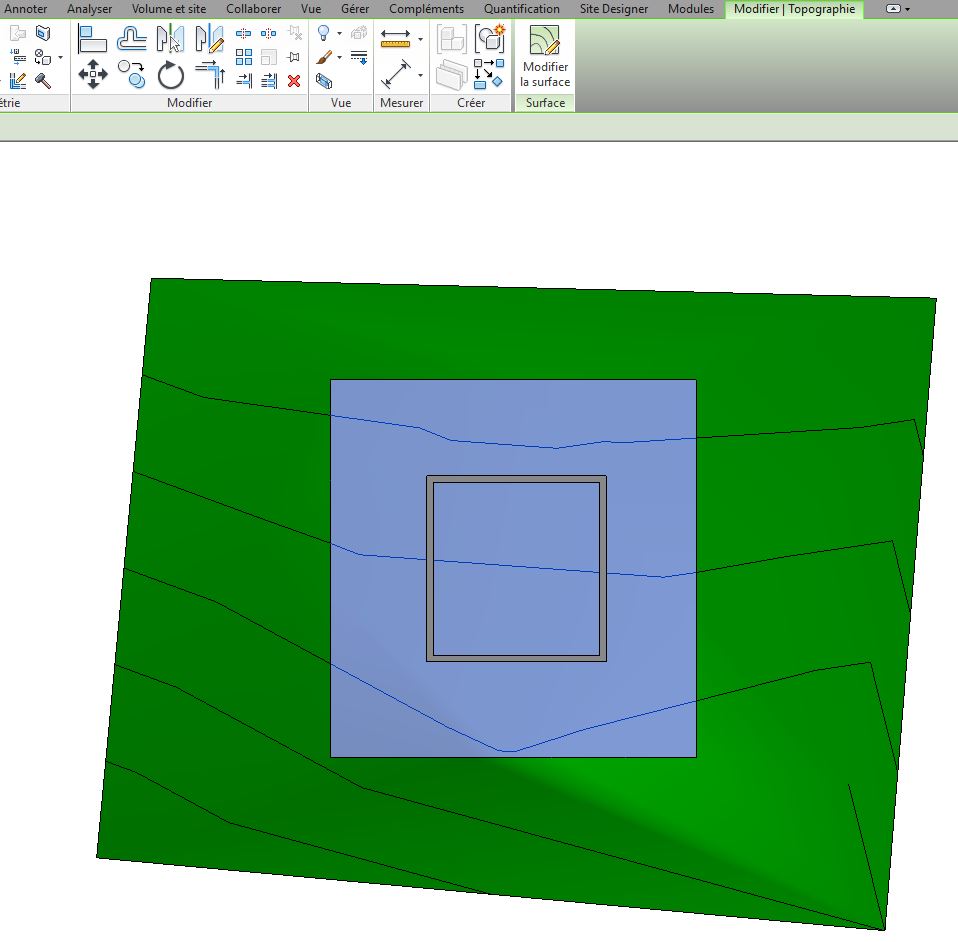The height and width of the screenshot is (942, 958).
Task: Click the Join Geometry icon
Action: 43,57
